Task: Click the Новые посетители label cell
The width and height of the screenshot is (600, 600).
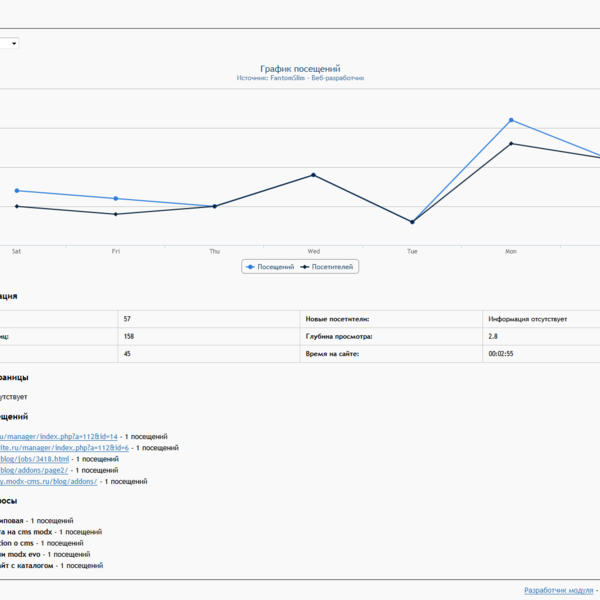Action: [x=391, y=319]
